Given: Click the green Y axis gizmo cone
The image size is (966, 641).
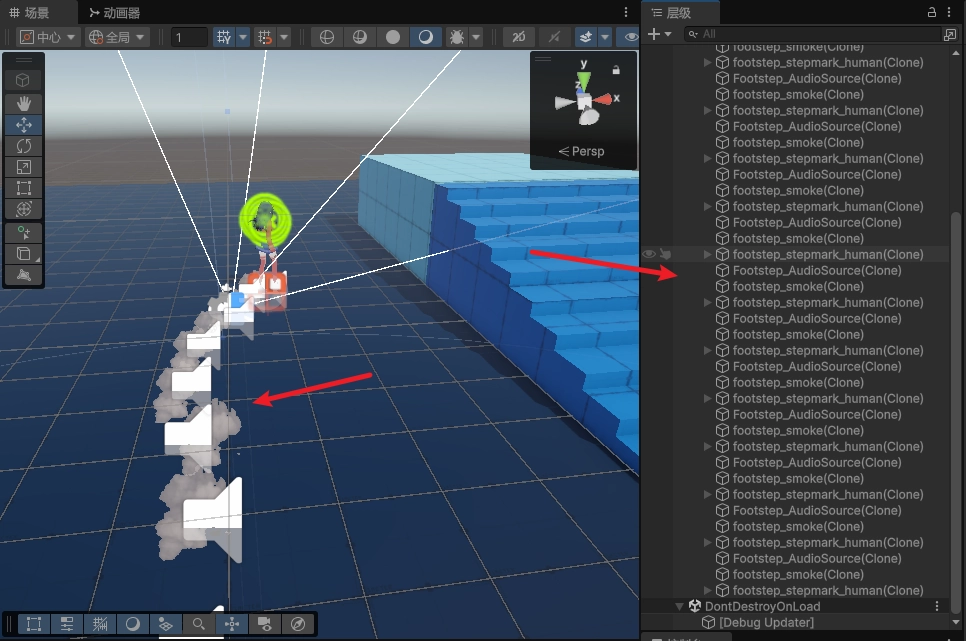Looking at the screenshot, I should [x=583, y=79].
